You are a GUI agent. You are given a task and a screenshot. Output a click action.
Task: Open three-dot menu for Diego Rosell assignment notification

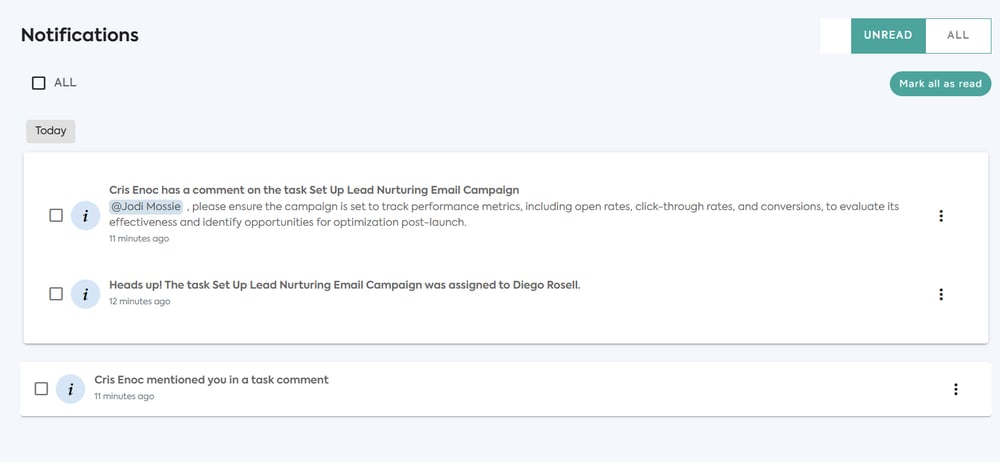pos(941,294)
